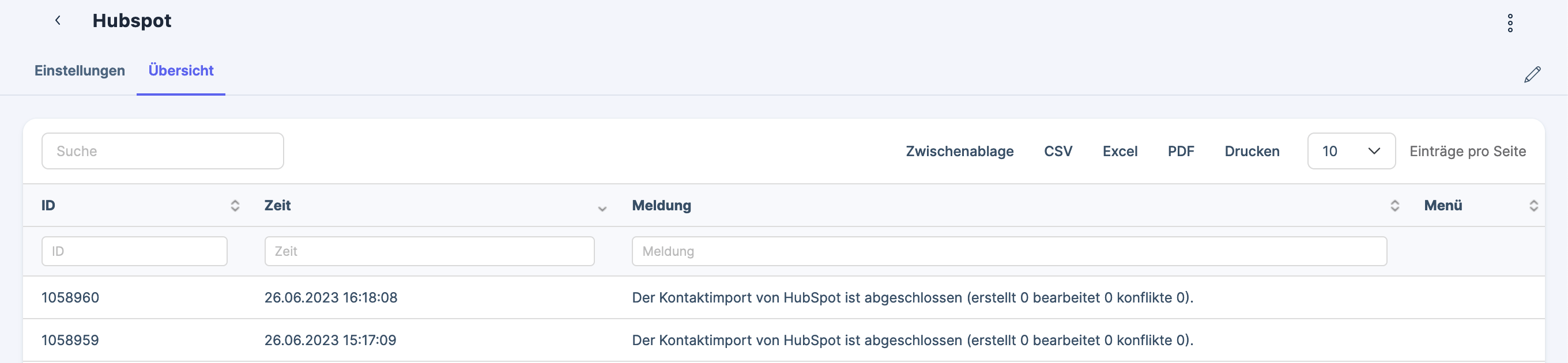The height and width of the screenshot is (363, 1568).
Task: Switch to the Einstellungen tab
Action: 80,70
